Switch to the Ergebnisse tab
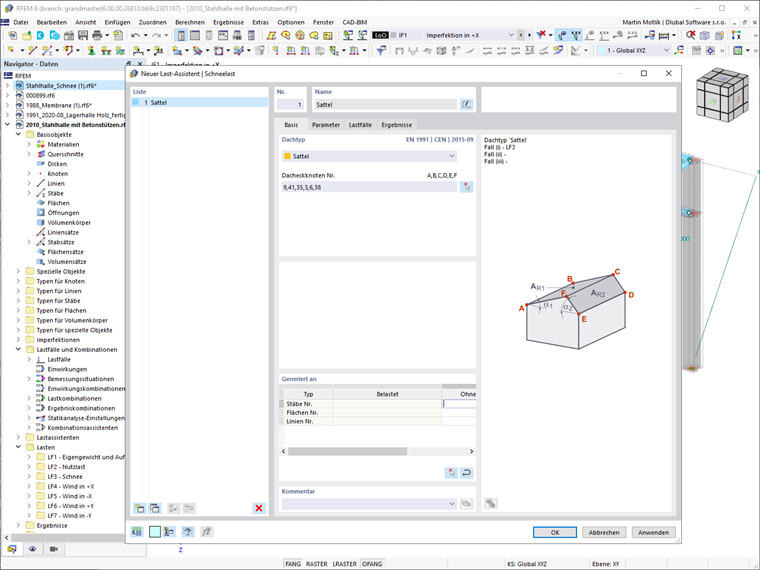The height and width of the screenshot is (570, 760). (396, 125)
